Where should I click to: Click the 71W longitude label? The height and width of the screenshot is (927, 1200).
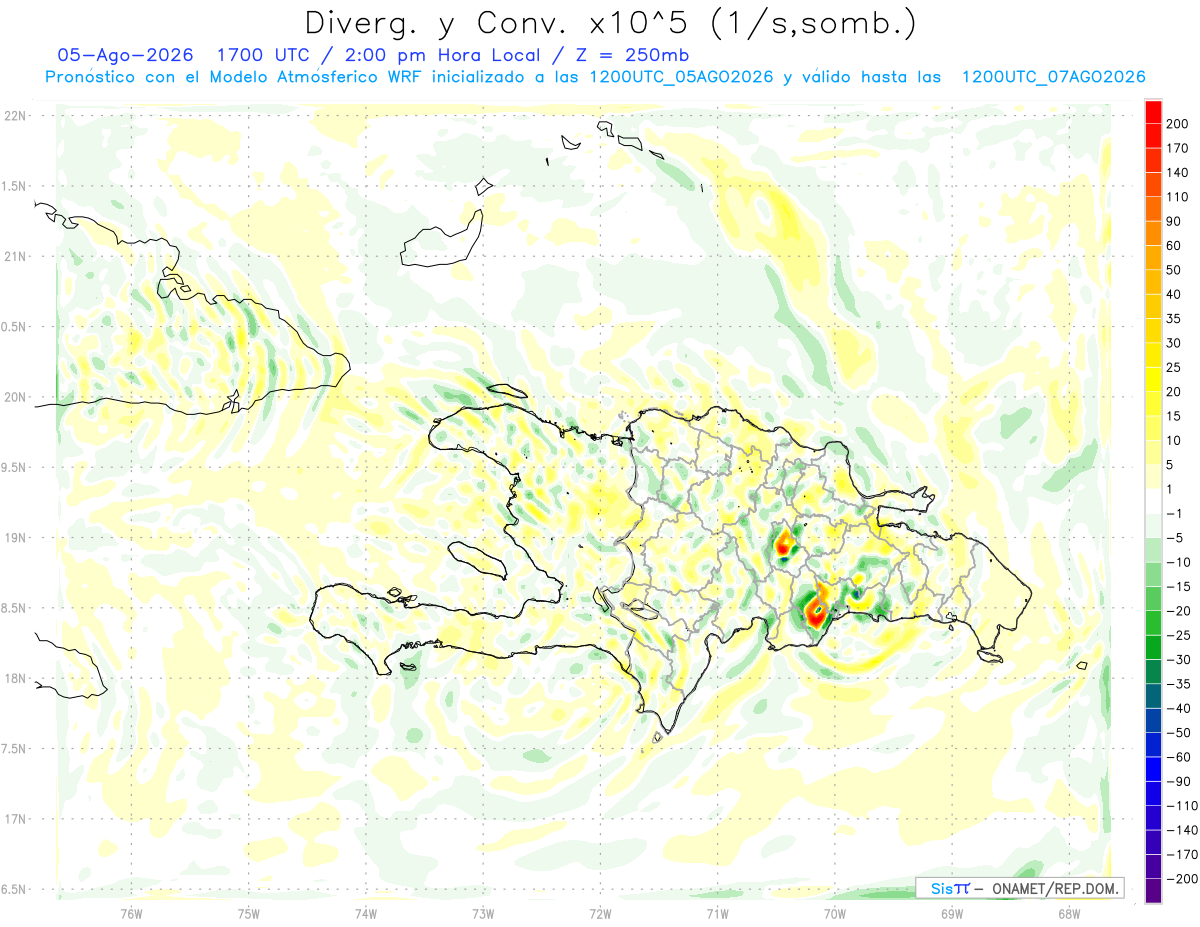(x=717, y=913)
